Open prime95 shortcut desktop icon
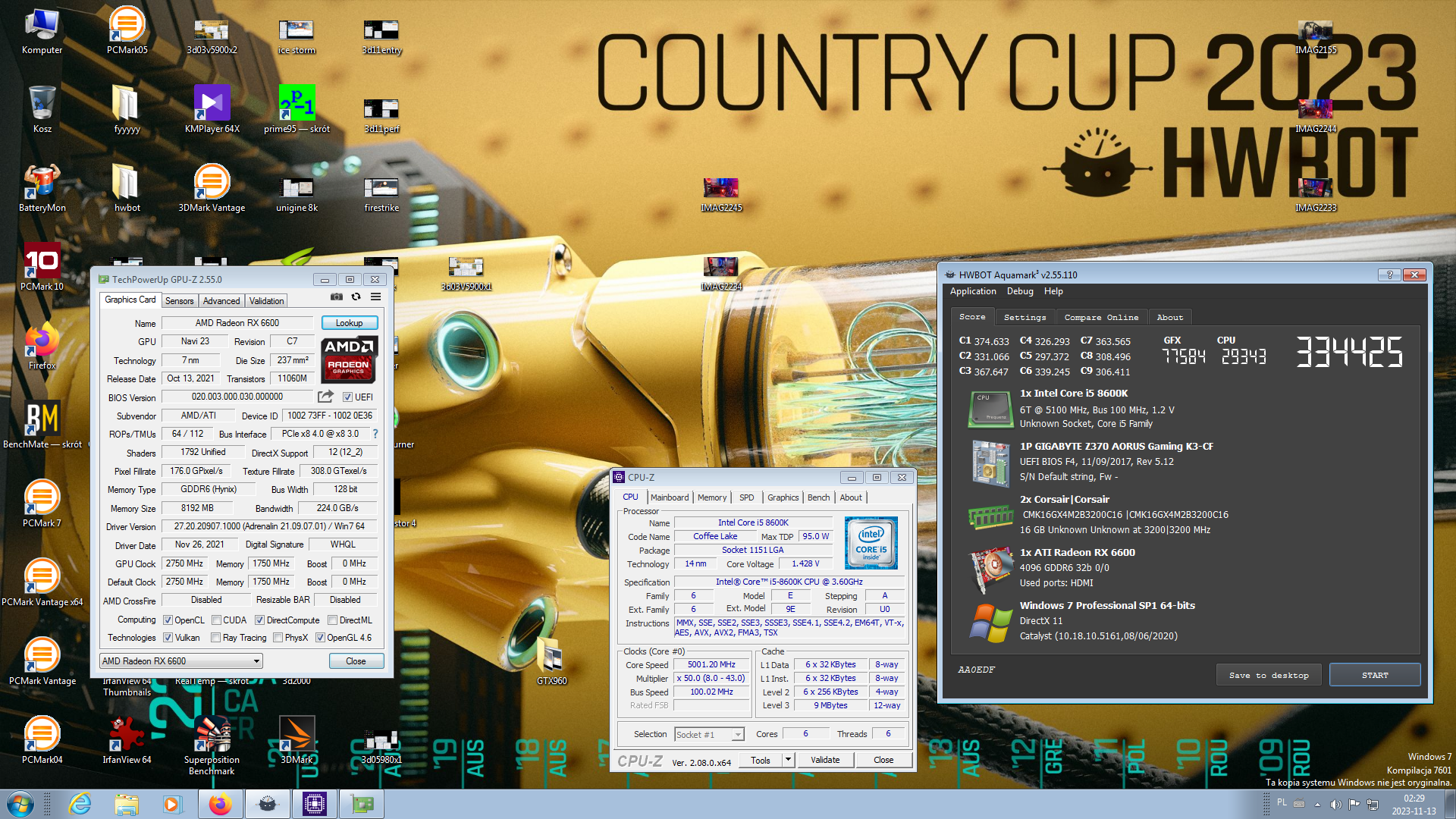This screenshot has height=819, width=1456. [297, 109]
